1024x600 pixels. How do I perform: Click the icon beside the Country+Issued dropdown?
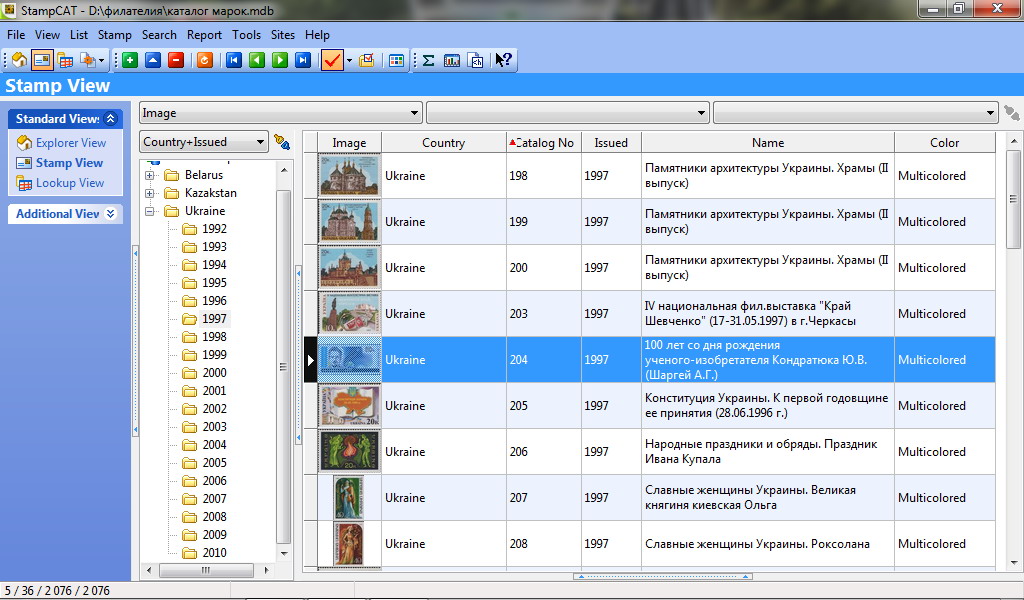282,142
